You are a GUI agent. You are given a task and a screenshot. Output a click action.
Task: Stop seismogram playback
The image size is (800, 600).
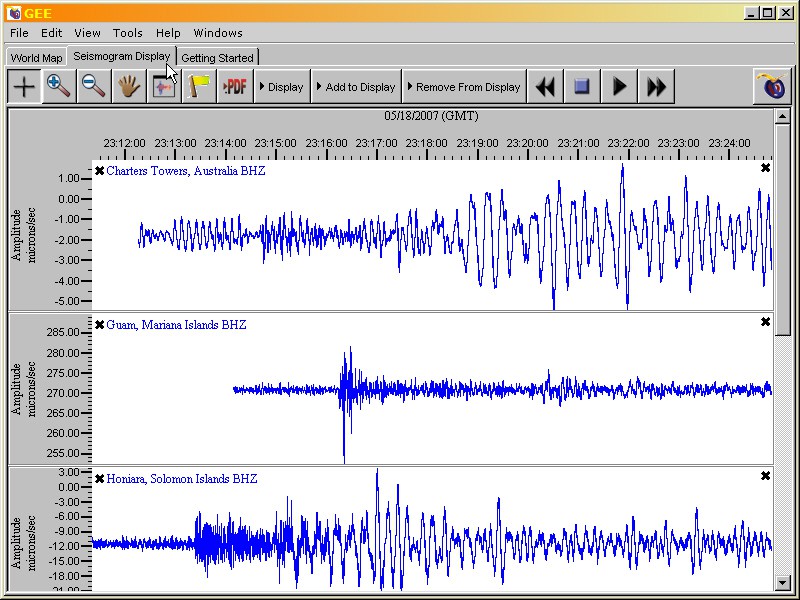tap(582, 87)
